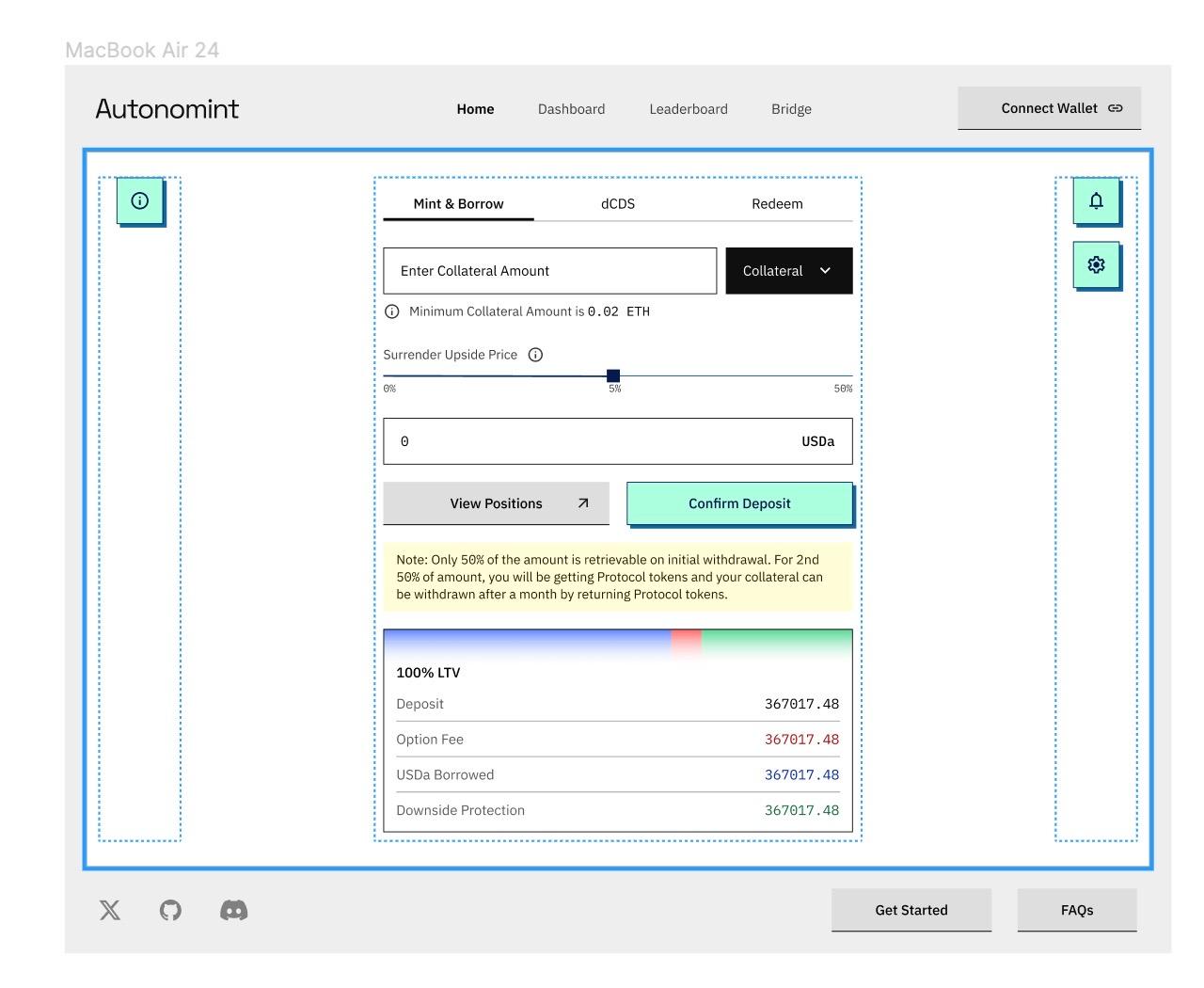Open the Dashboard nav item
This screenshot has height=988, width=1204.
coord(571,109)
